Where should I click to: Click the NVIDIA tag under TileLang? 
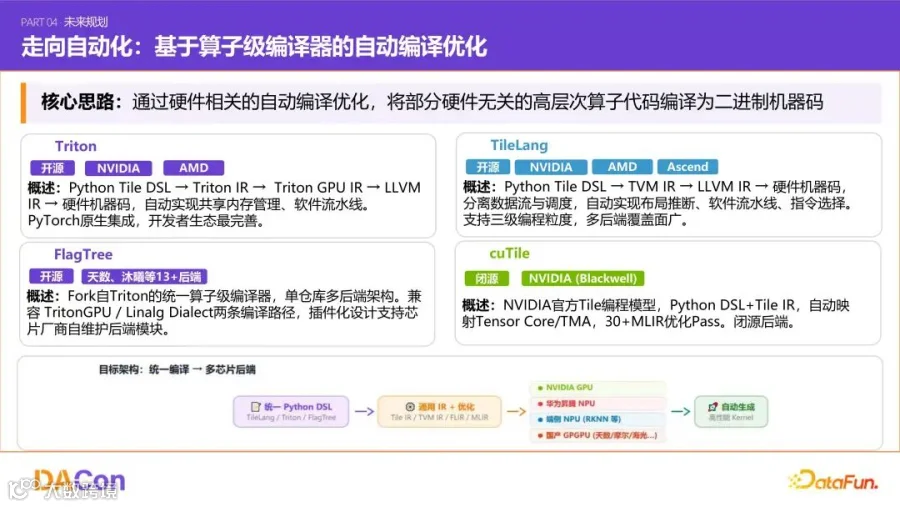pos(550,167)
